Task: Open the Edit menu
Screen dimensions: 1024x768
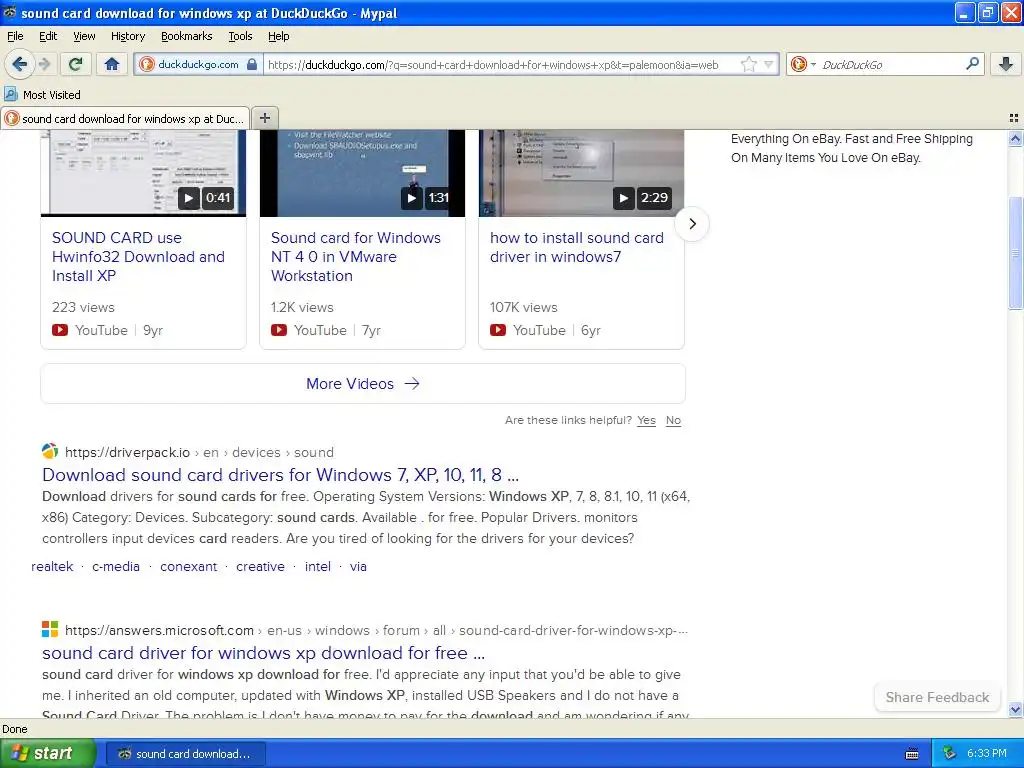Action: (x=48, y=36)
